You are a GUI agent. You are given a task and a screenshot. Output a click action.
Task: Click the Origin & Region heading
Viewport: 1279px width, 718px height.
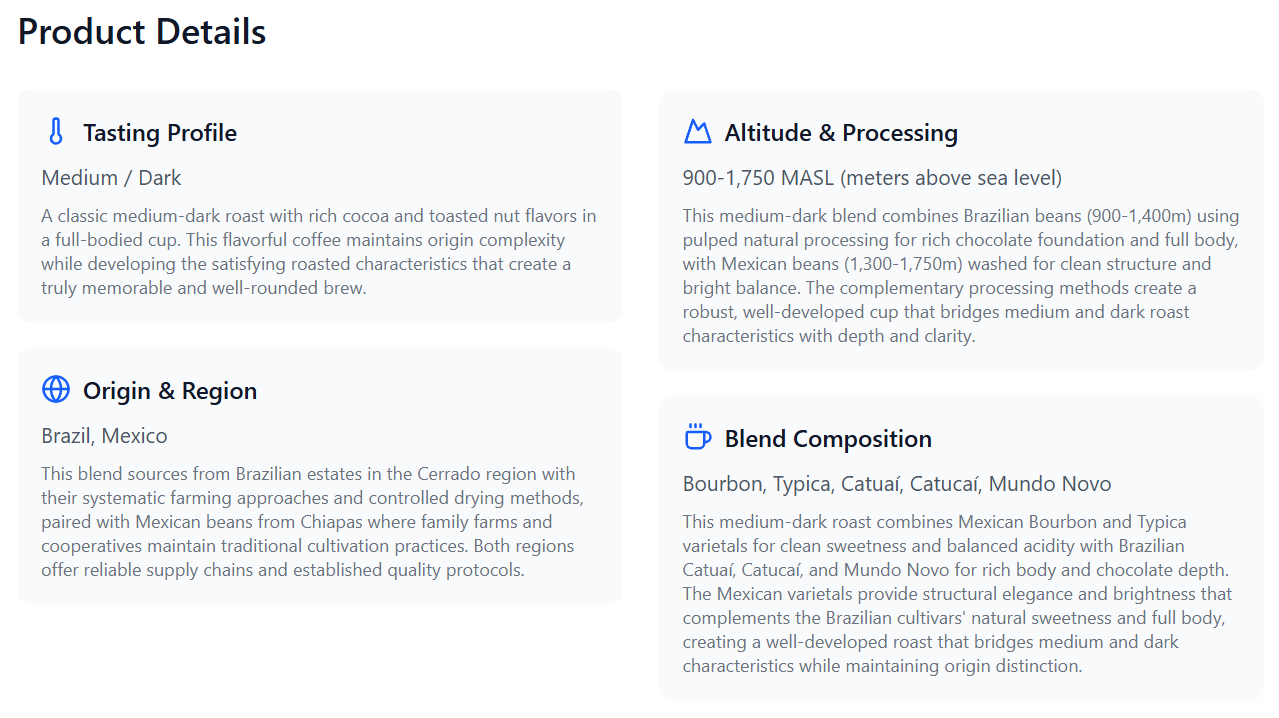pyautogui.click(x=170, y=391)
